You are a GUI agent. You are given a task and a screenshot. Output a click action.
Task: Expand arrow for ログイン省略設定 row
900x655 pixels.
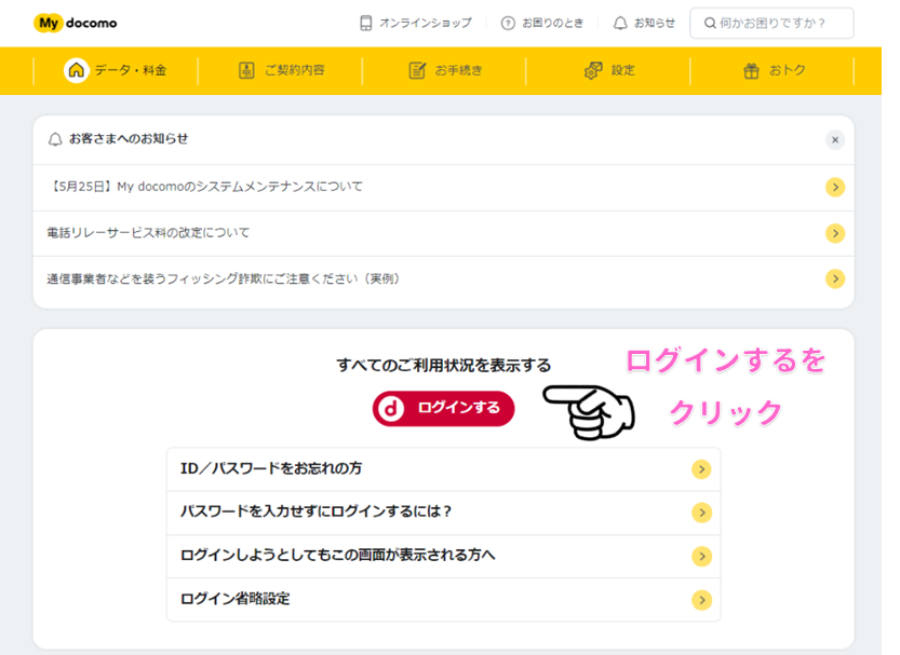pos(701,600)
